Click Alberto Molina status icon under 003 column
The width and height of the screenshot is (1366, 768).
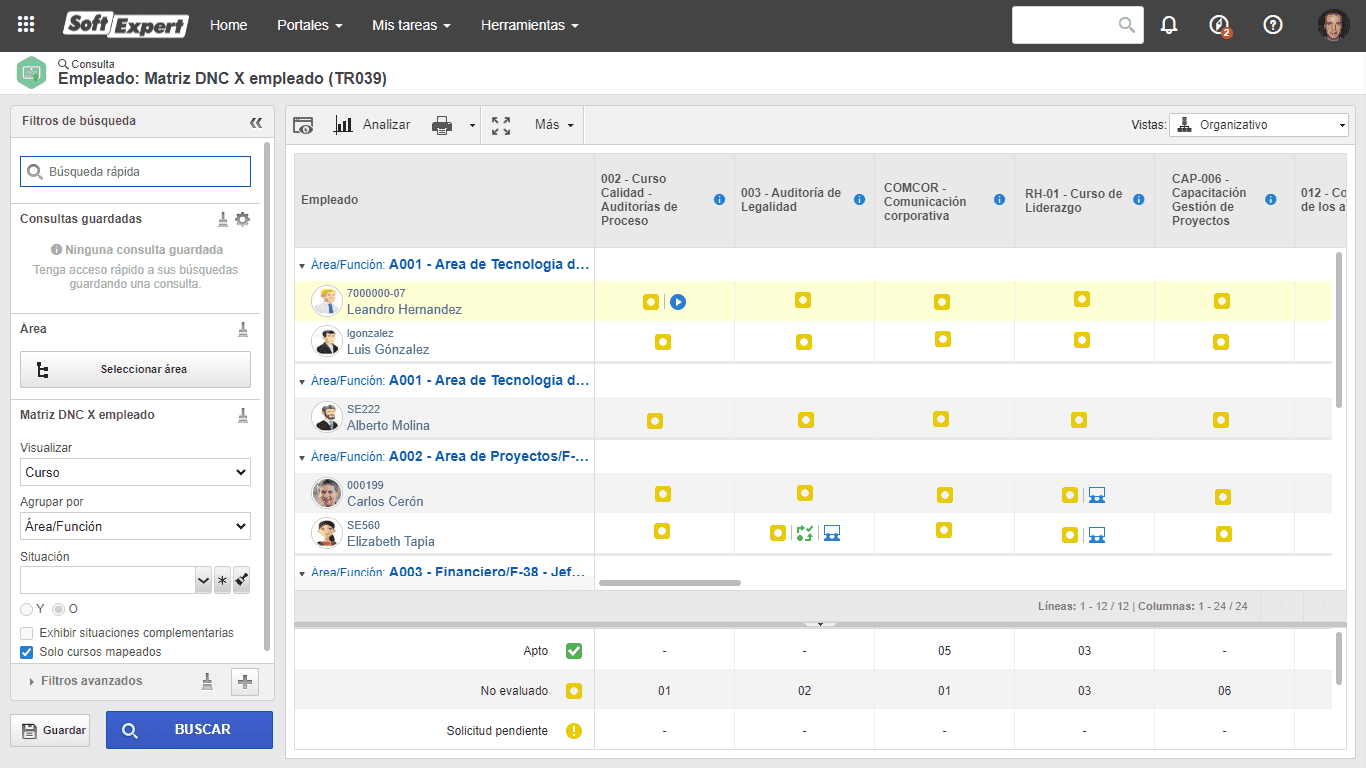coord(806,421)
